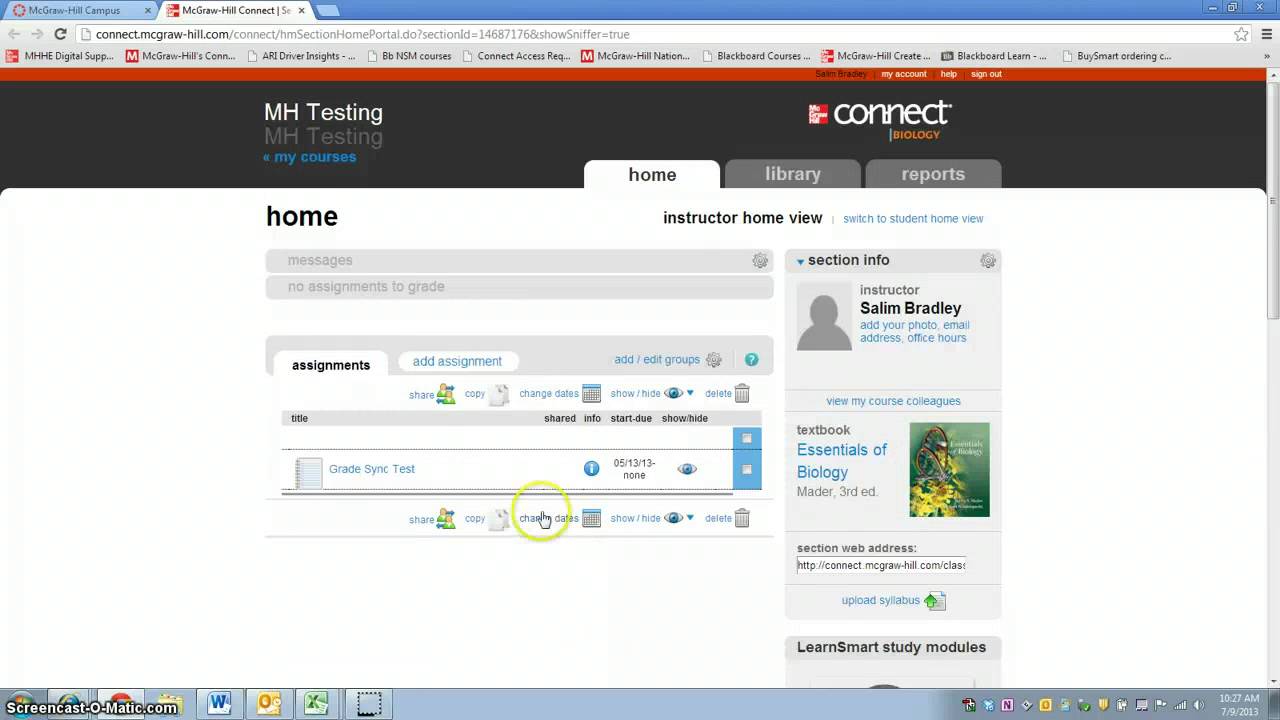This screenshot has height=720, width=1280.
Task: Open the snipping tool icon in the taskbar
Action: pyautogui.click(x=369, y=703)
